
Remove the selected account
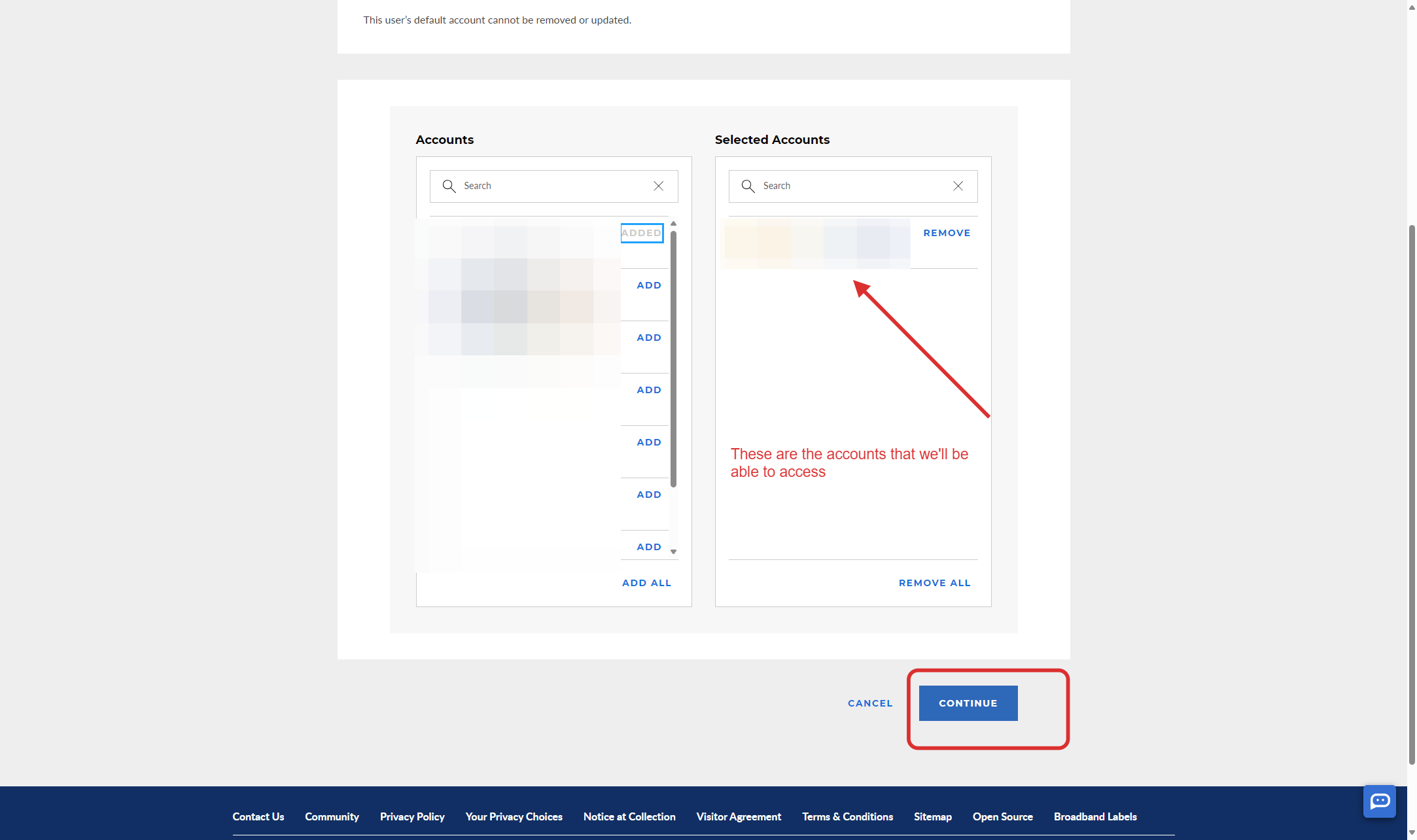(x=947, y=233)
